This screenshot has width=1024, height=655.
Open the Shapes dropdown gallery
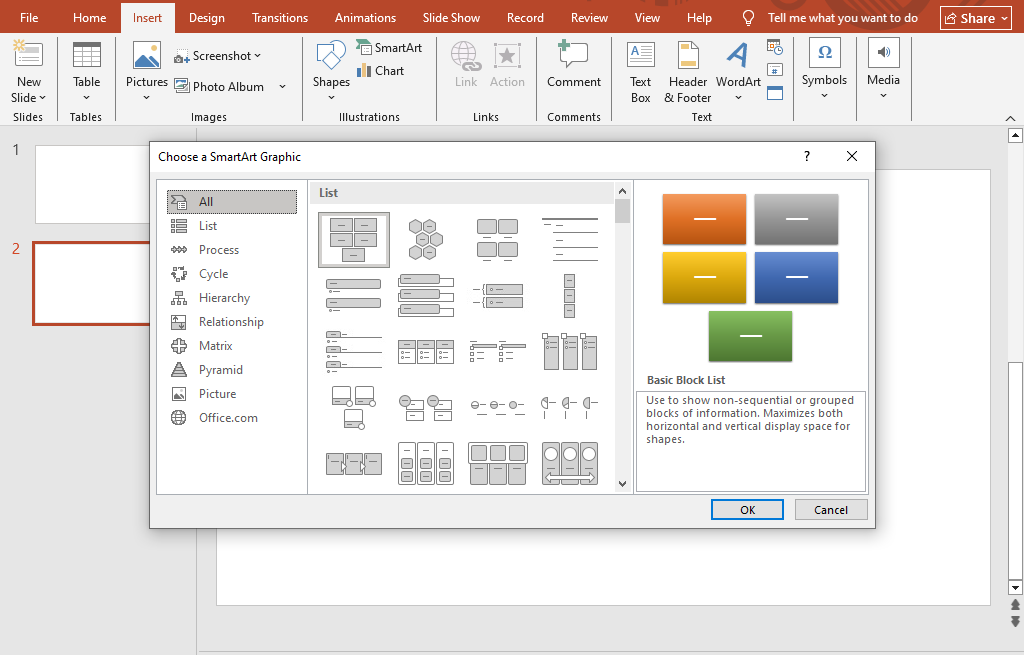(x=331, y=72)
